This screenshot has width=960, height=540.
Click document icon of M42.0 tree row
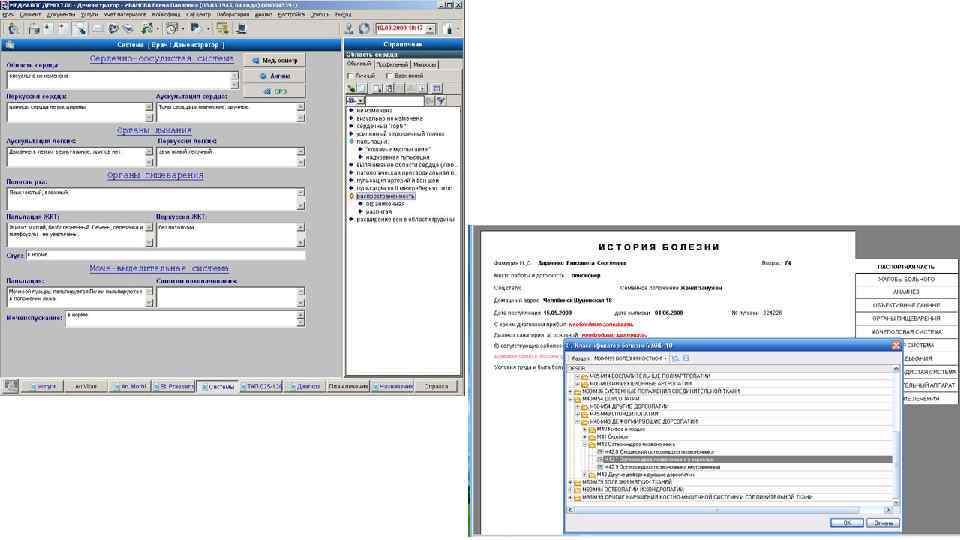tap(600, 452)
